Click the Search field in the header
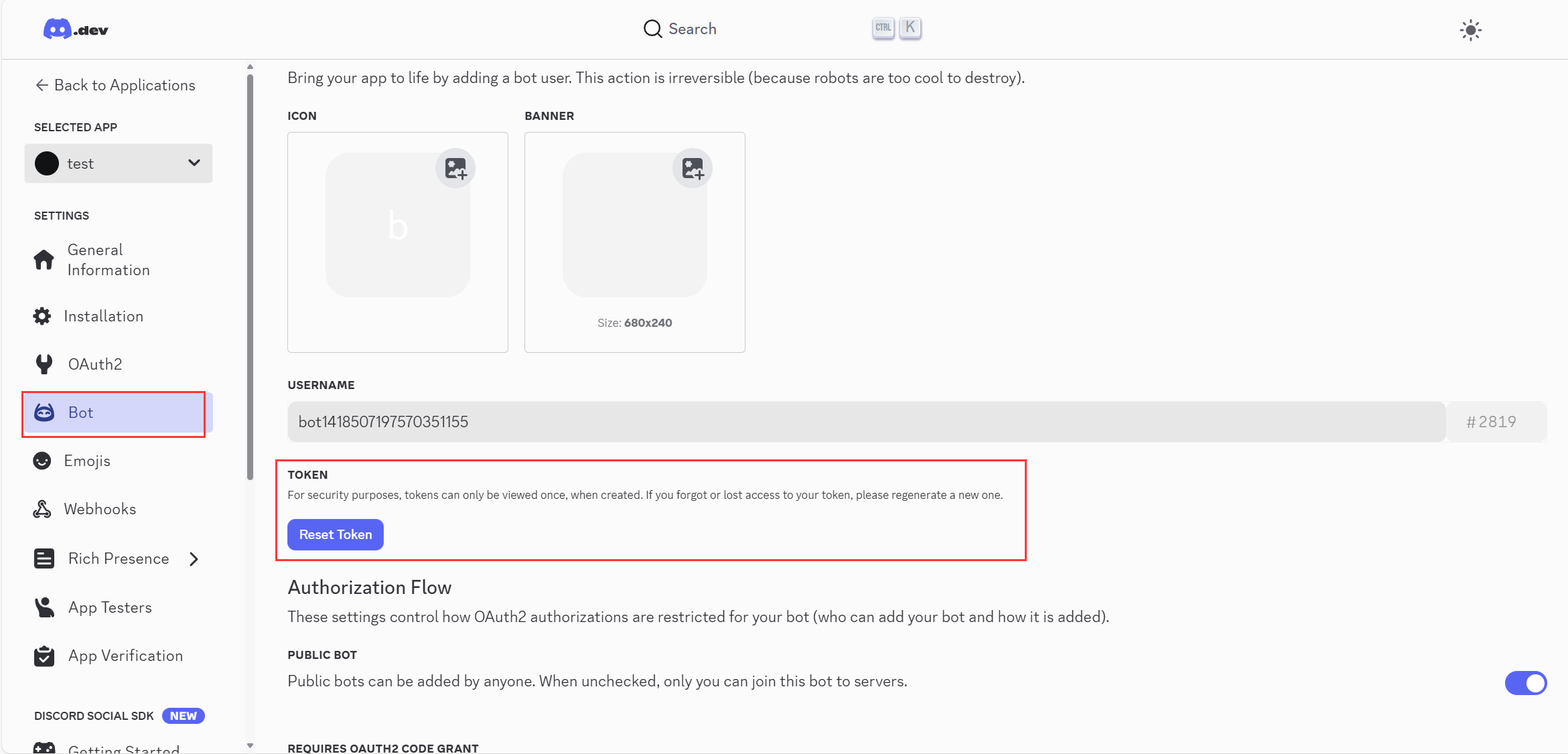This screenshot has height=754, width=1568. pyautogui.click(x=781, y=29)
